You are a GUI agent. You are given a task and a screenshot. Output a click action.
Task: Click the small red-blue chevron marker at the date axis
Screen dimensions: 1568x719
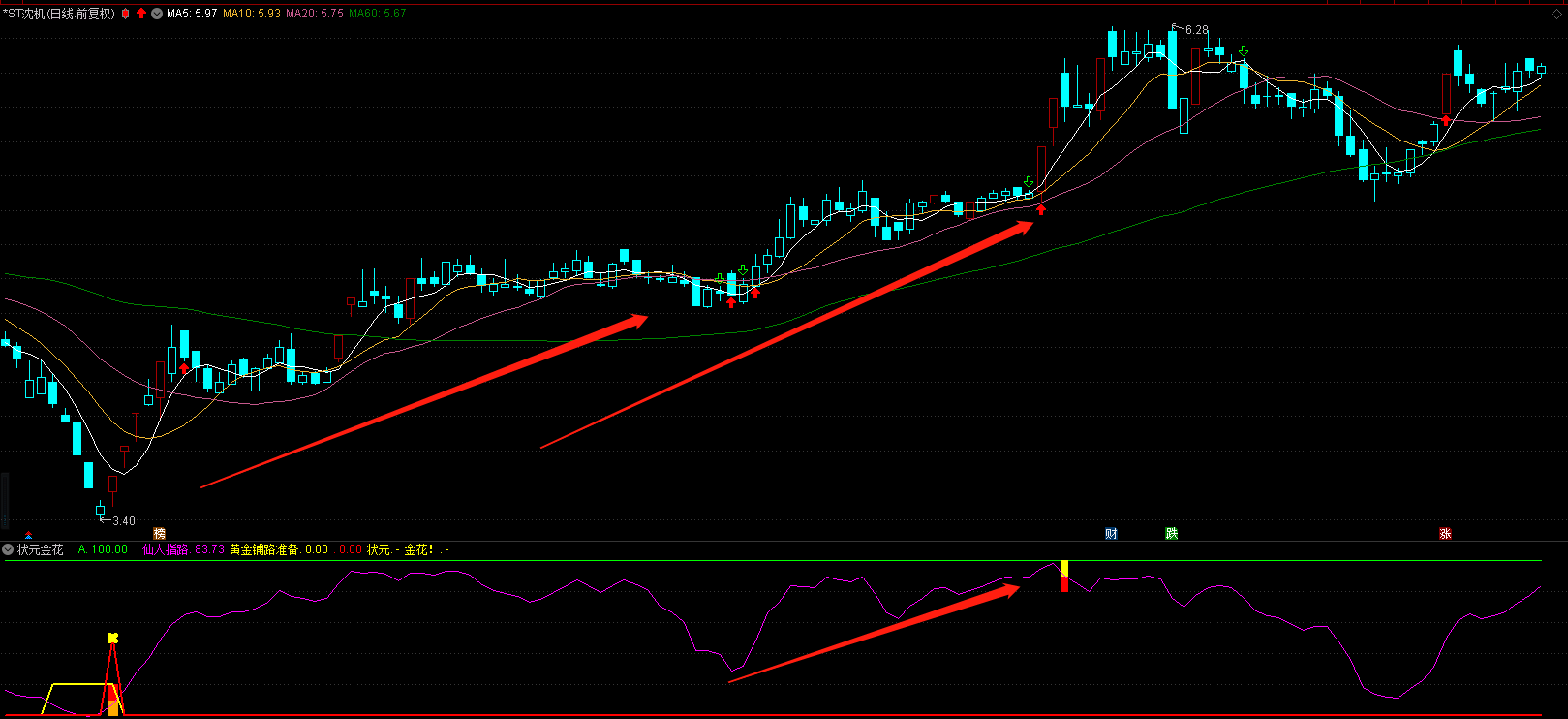[x=28, y=535]
